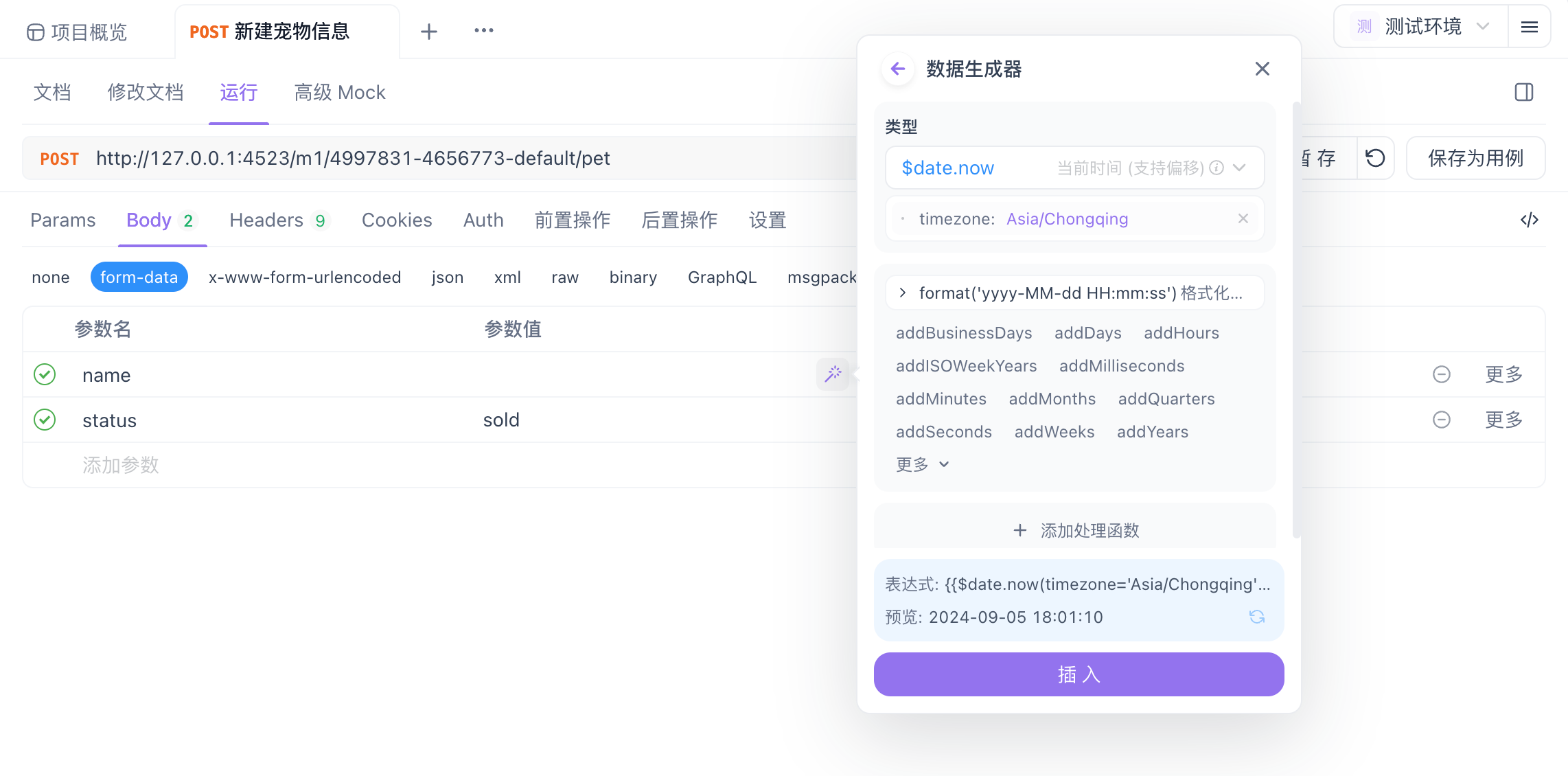Viewport: 1568px width, 776px height.
Task: Switch to the 高级 Mock tab
Action: 339,92
